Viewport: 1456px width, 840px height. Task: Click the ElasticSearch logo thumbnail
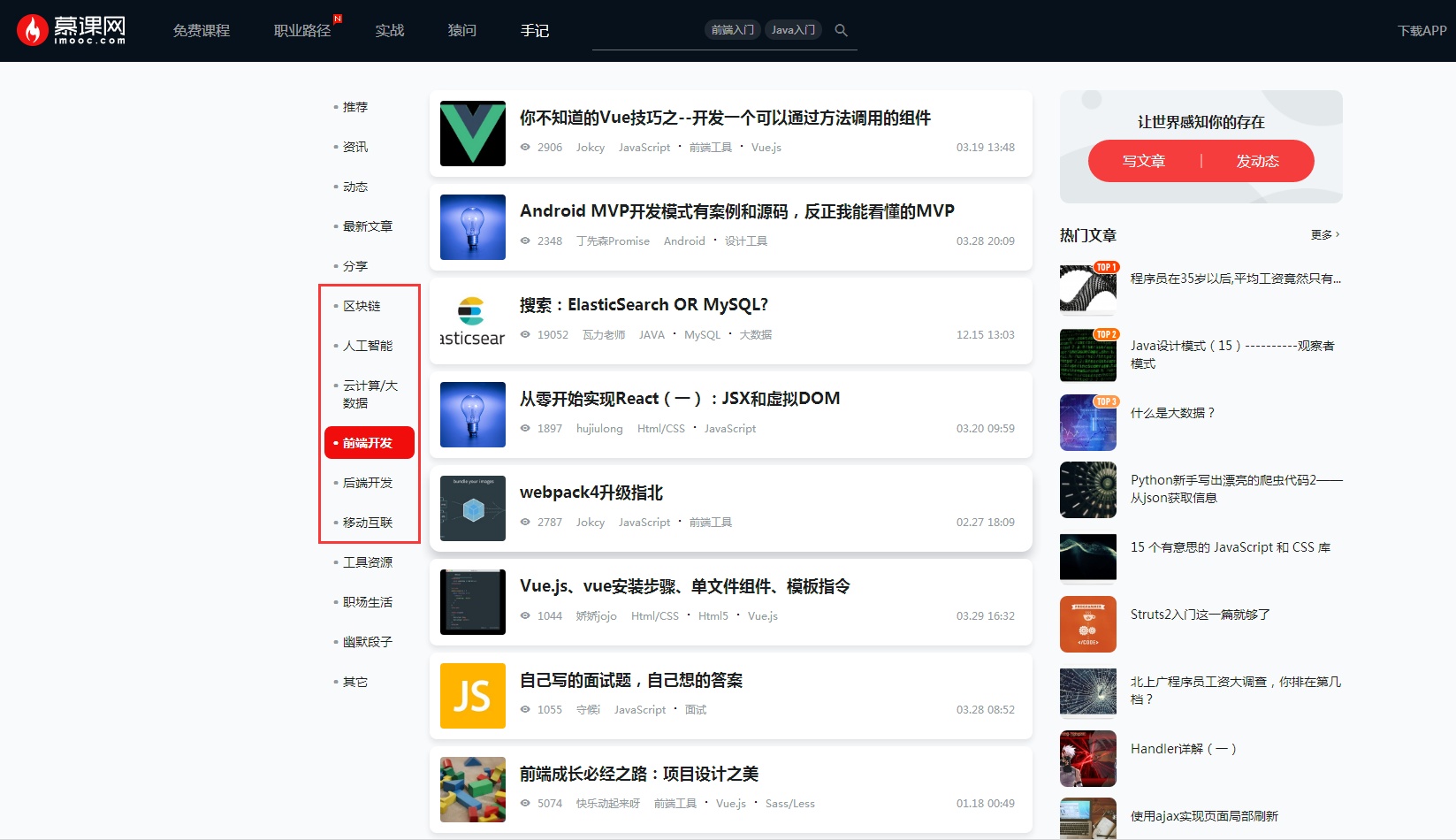coord(472,320)
